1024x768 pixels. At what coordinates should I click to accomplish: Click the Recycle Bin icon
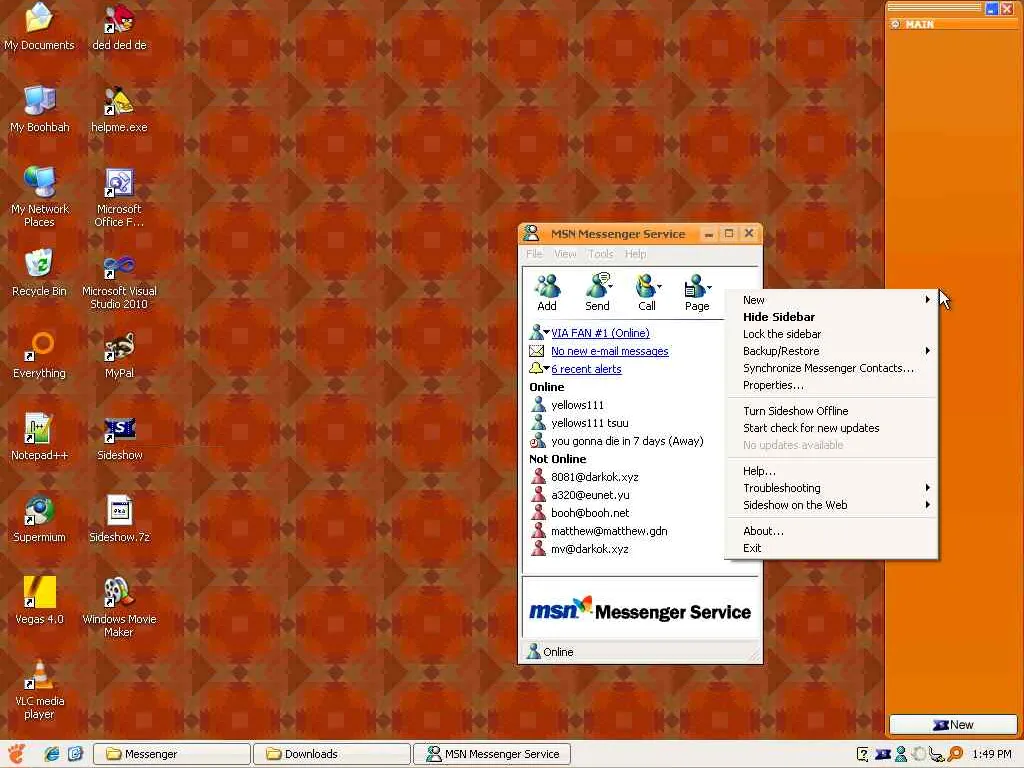point(39,272)
